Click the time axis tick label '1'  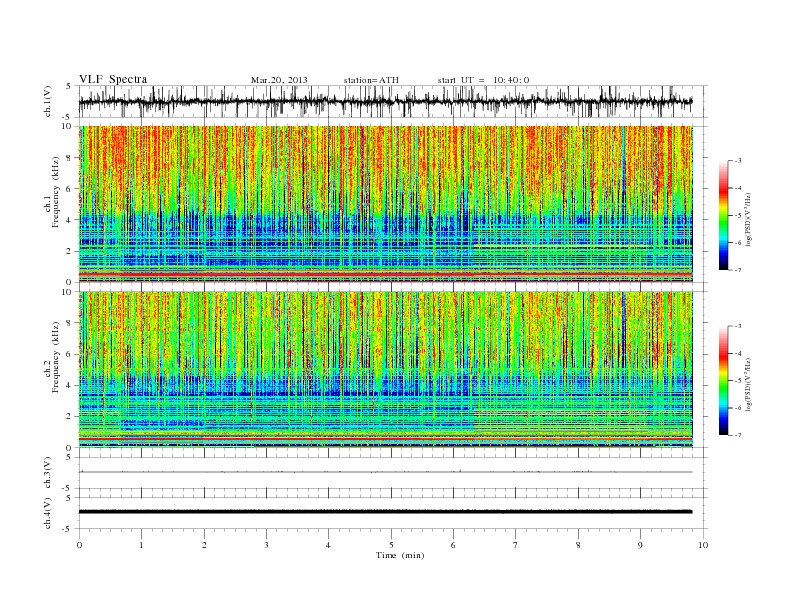pos(141,545)
